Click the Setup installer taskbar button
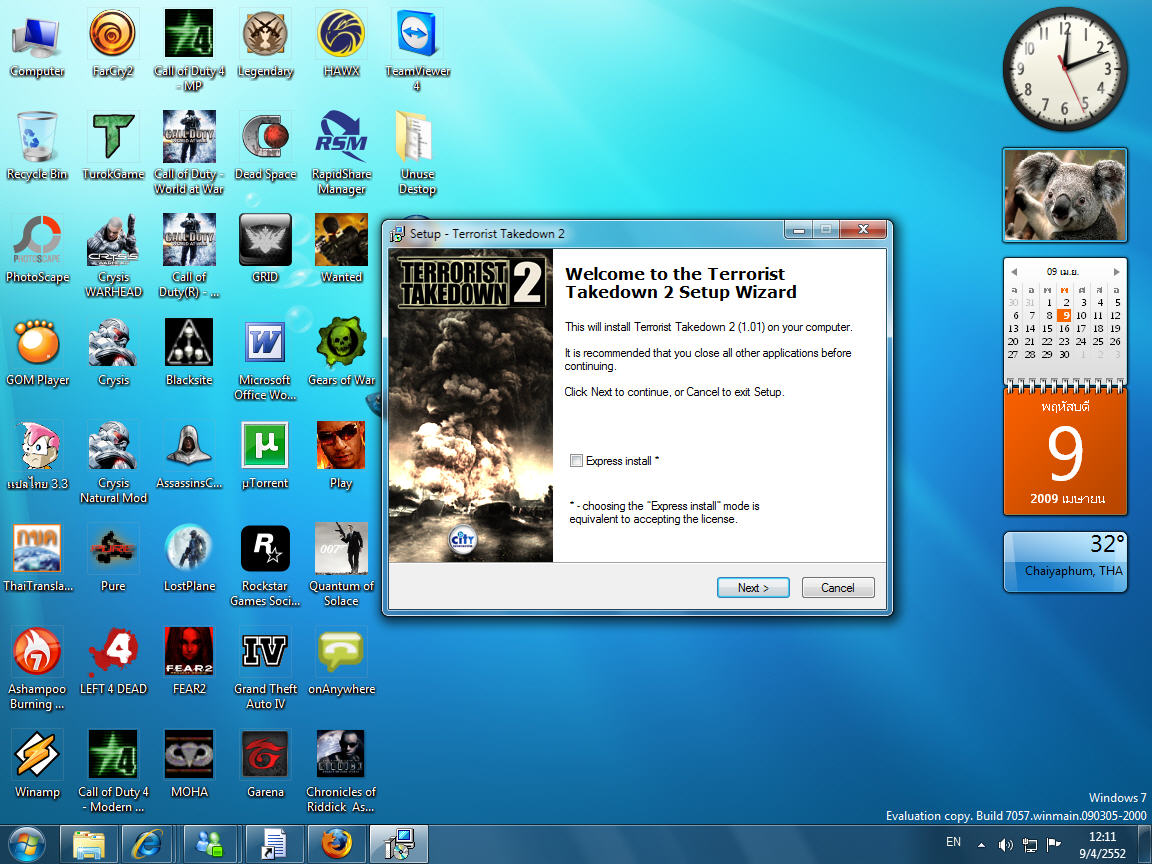This screenshot has width=1152, height=864. pyautogui.click(x=398, y=844)
